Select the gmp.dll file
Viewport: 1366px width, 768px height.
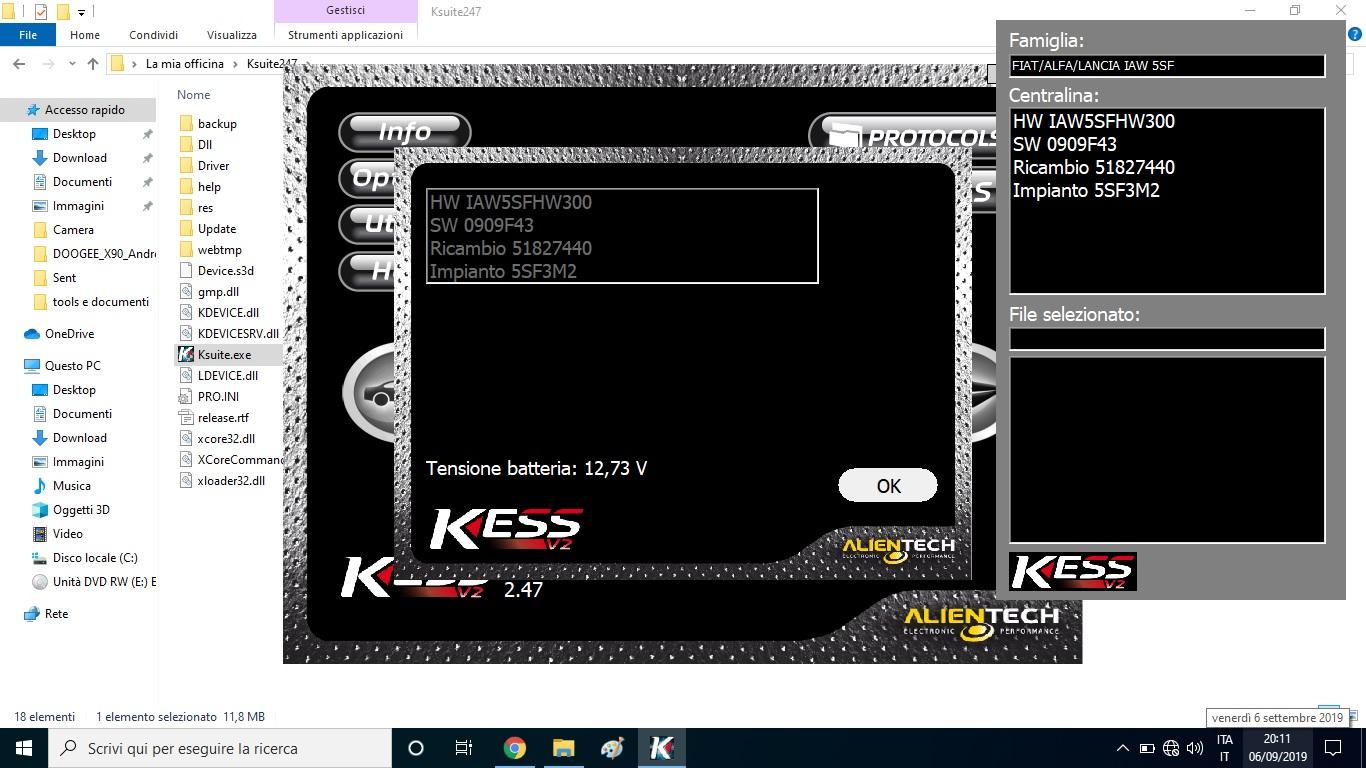pyautogui.click(x=218, y=291)
